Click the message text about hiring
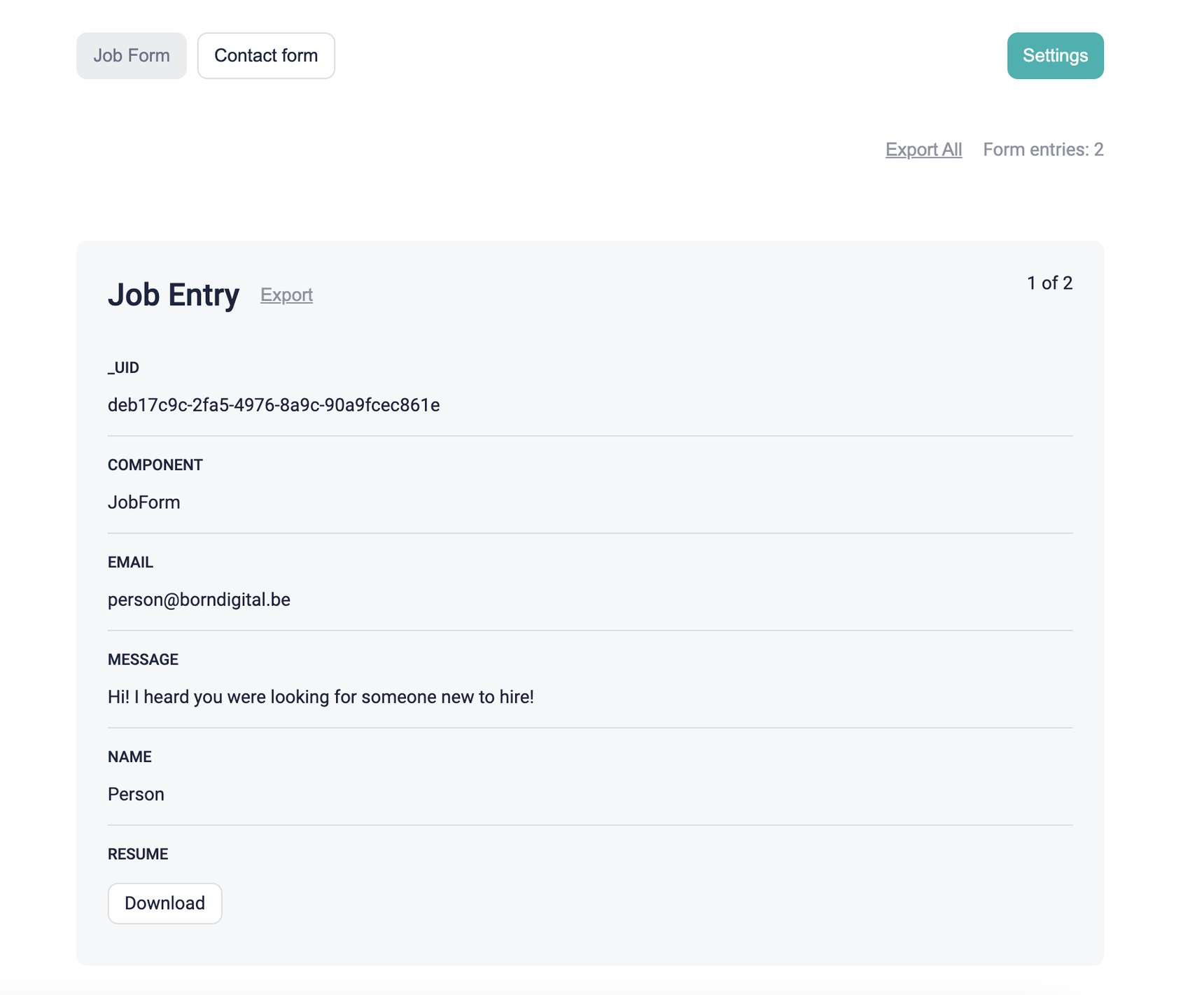 [321, 697]
